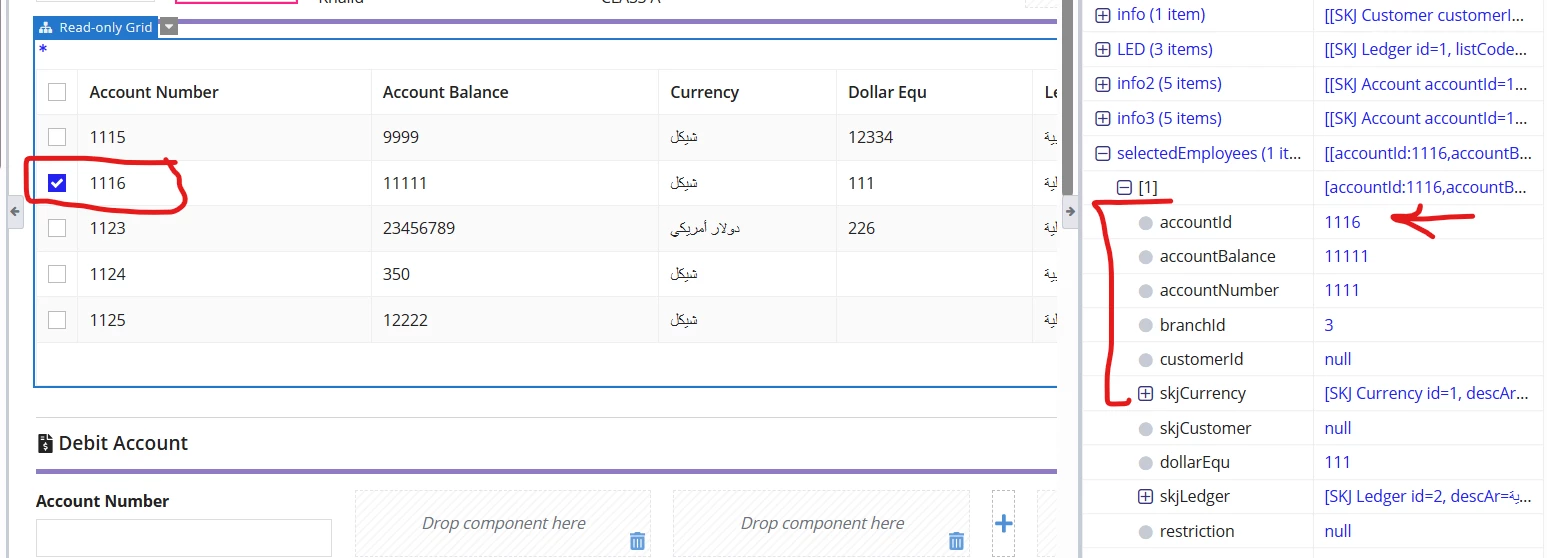Toggle the header select-all checkbox
Screen dimensions: 1547x558
[57, 92]
